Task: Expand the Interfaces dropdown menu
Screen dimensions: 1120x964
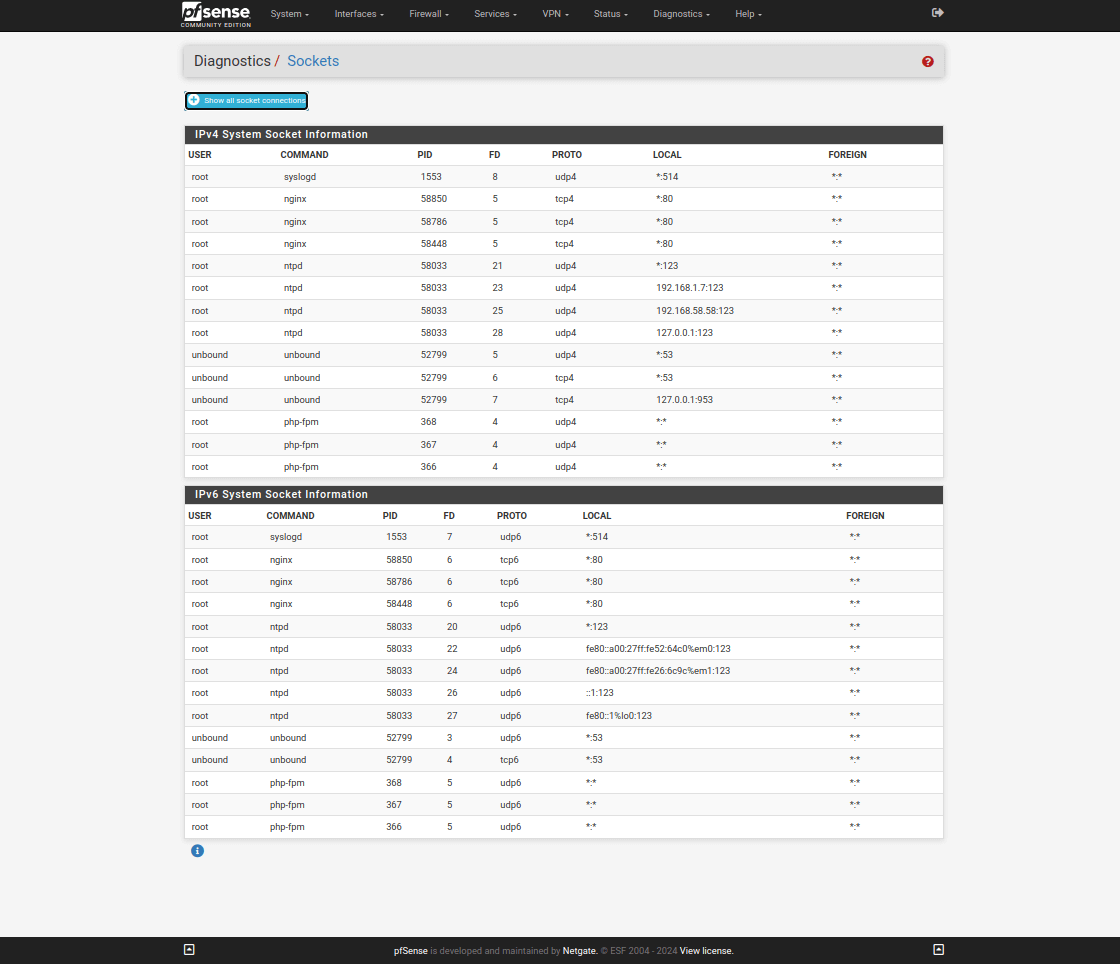Action: pyautogui.click(x=359, y=15)
